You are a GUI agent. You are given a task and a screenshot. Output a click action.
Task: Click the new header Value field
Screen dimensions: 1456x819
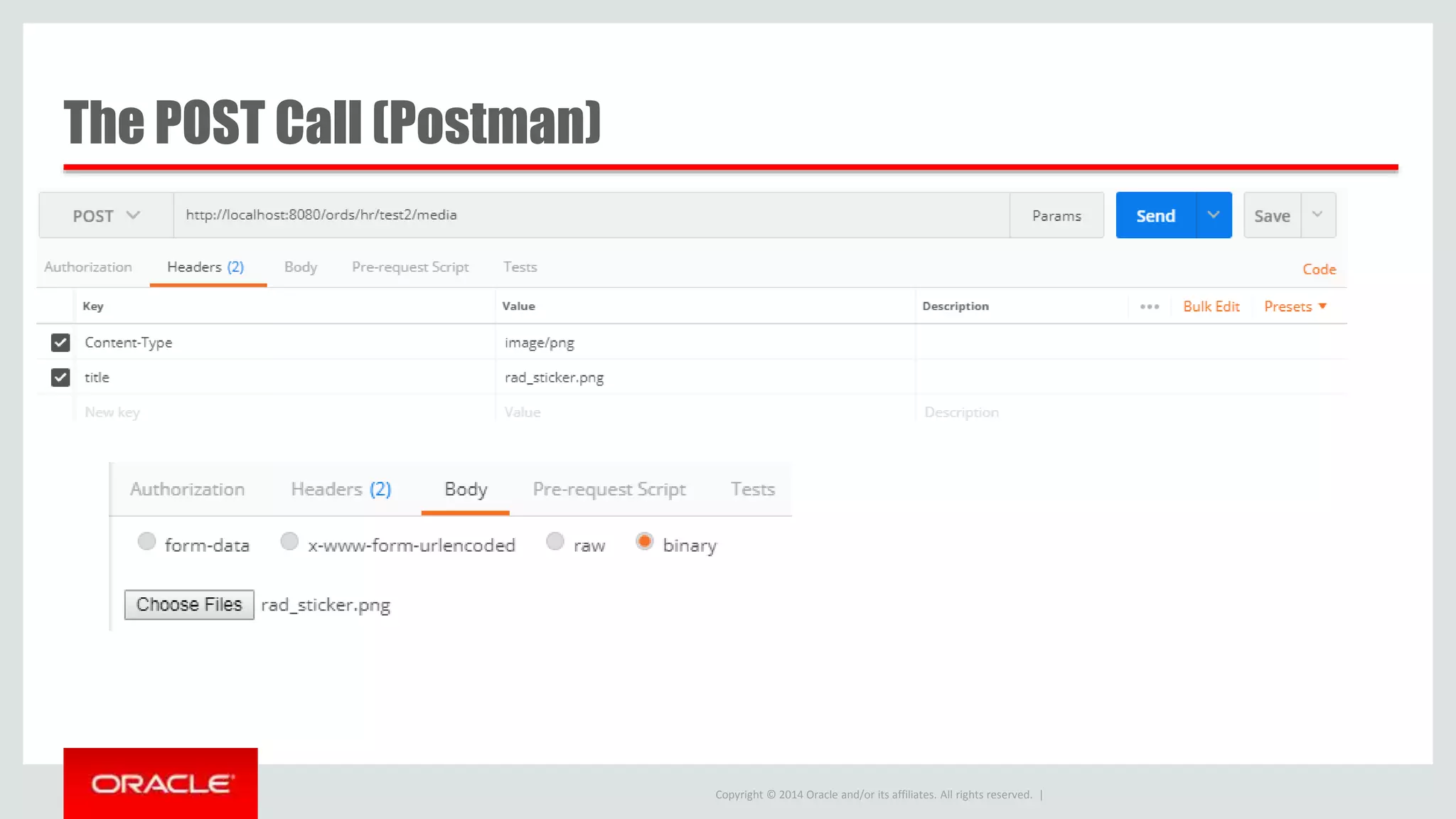click(x=705, y=412)
